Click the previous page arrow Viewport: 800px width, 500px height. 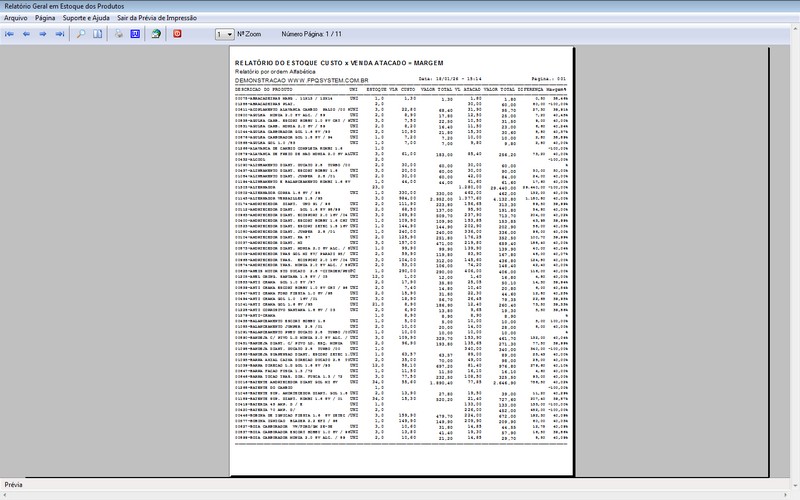pos(26,34)
